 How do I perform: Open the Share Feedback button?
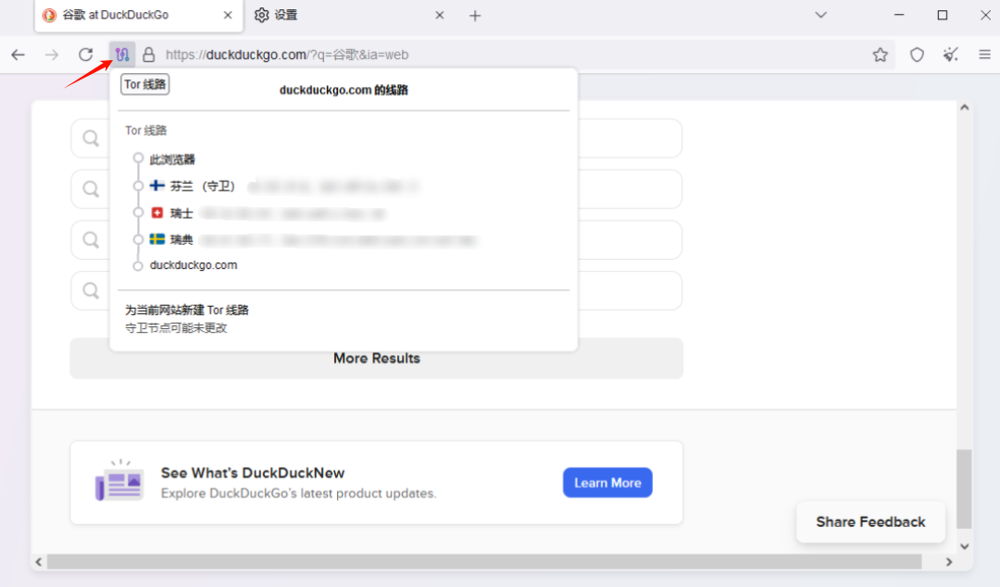pyautogui.click(x=870, y=522)
